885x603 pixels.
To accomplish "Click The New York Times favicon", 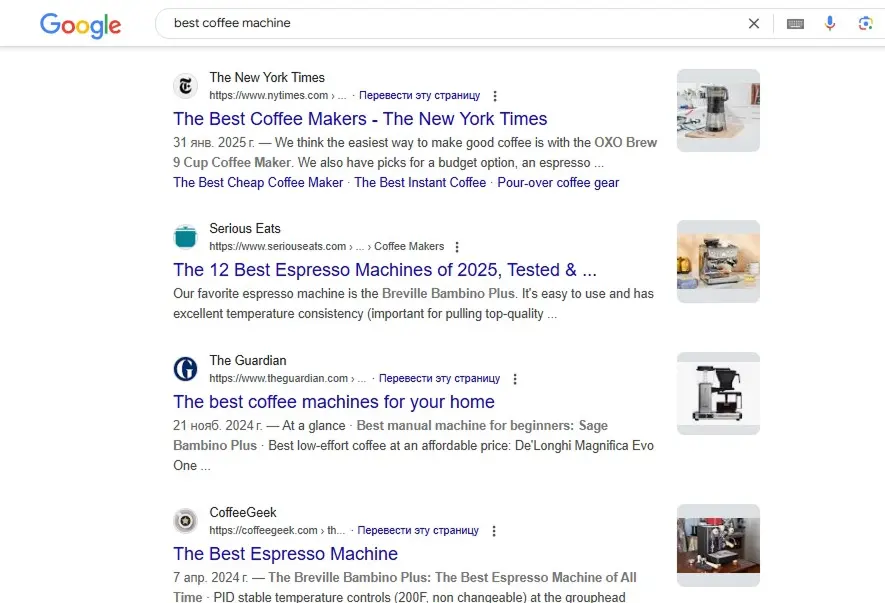I will click(x=185, y=86).
